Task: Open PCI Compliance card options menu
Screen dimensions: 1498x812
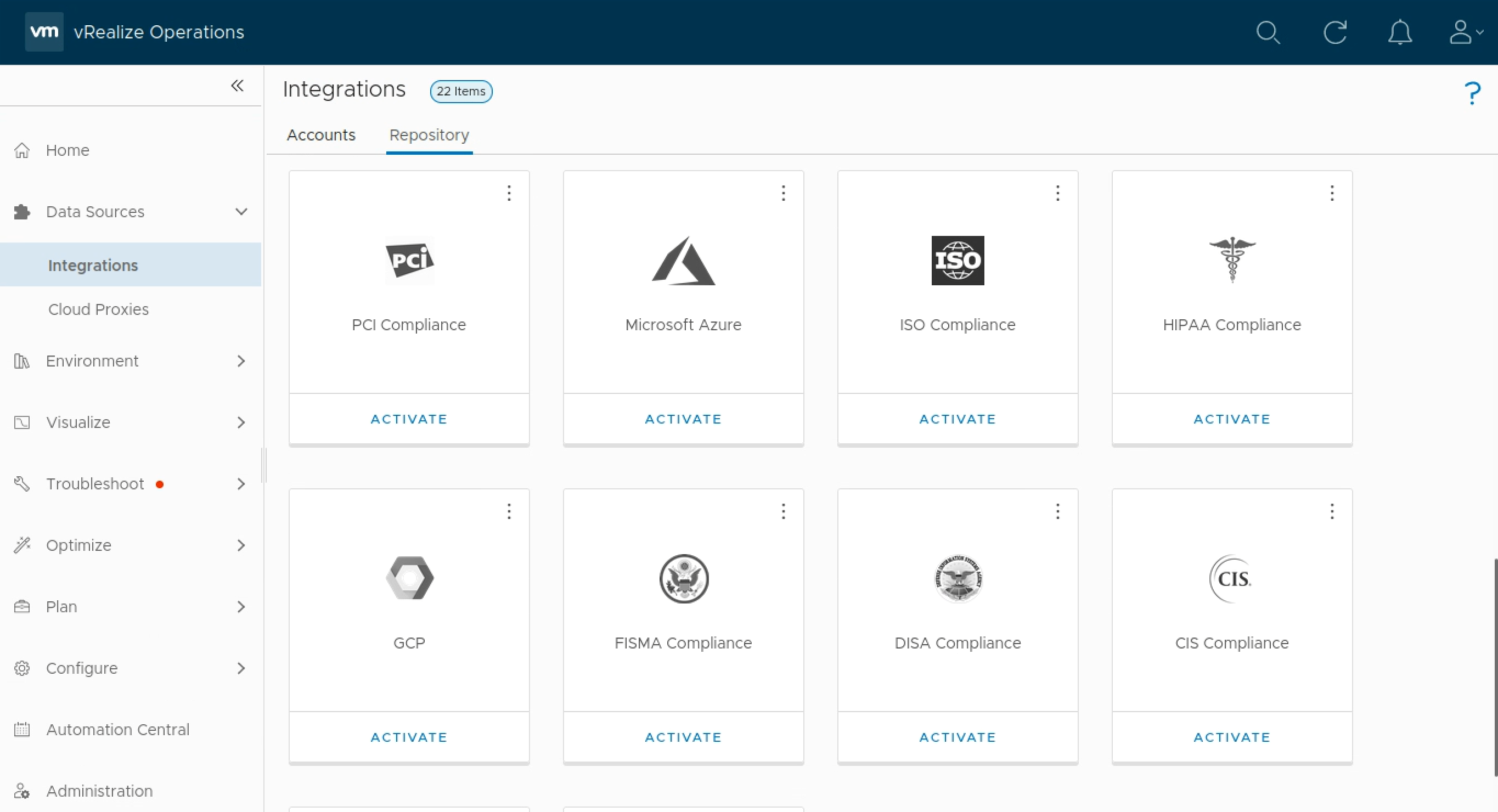Action: pos(509,193)
